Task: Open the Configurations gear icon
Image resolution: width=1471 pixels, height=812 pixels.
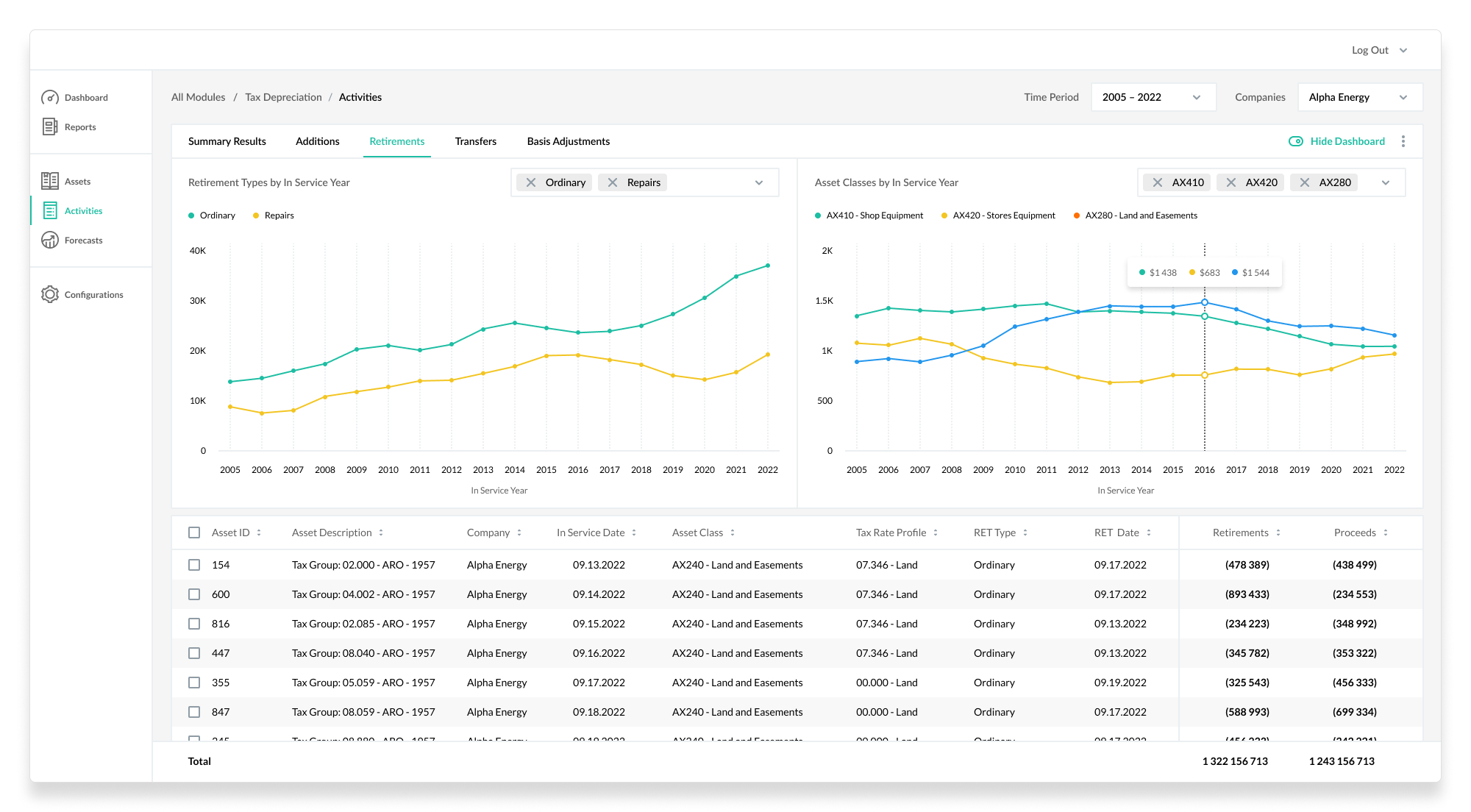Action: (x=50, y=294)
